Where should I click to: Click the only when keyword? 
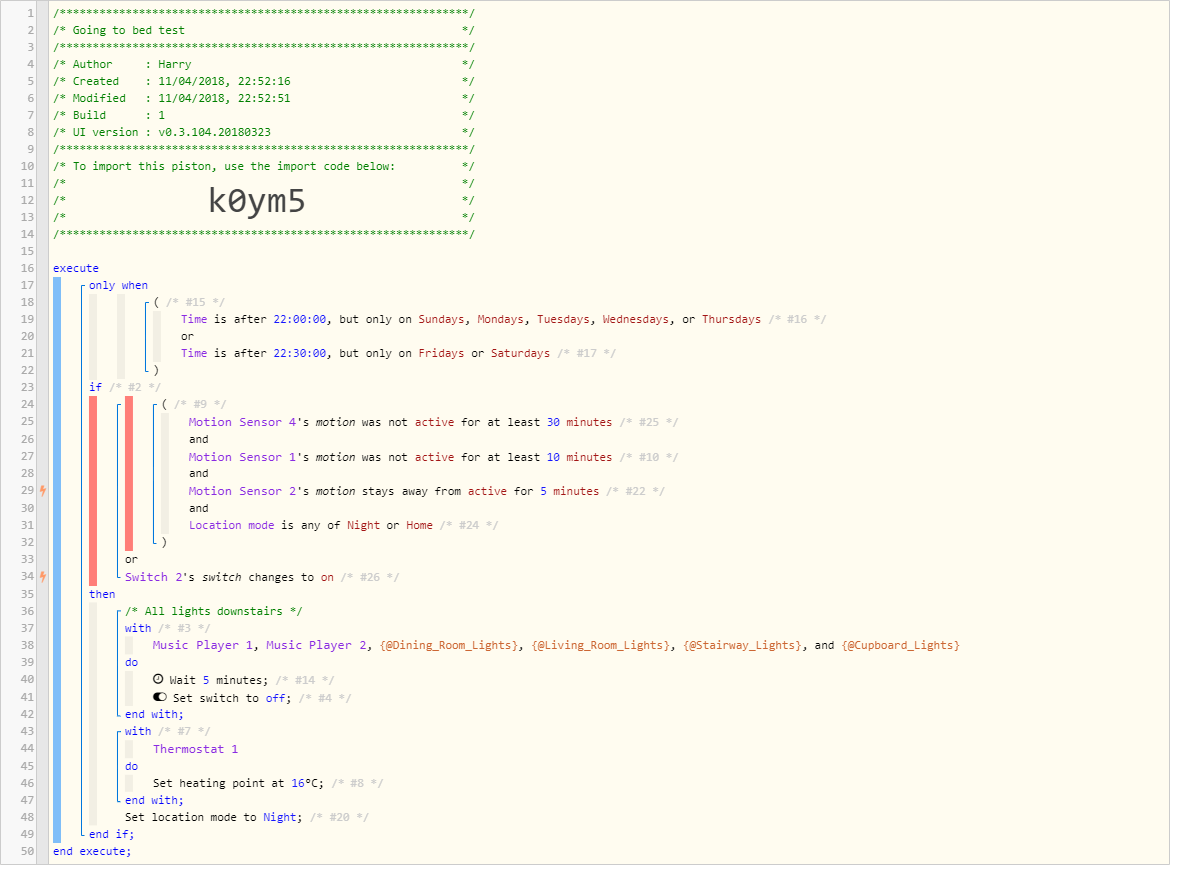point(119,287)
